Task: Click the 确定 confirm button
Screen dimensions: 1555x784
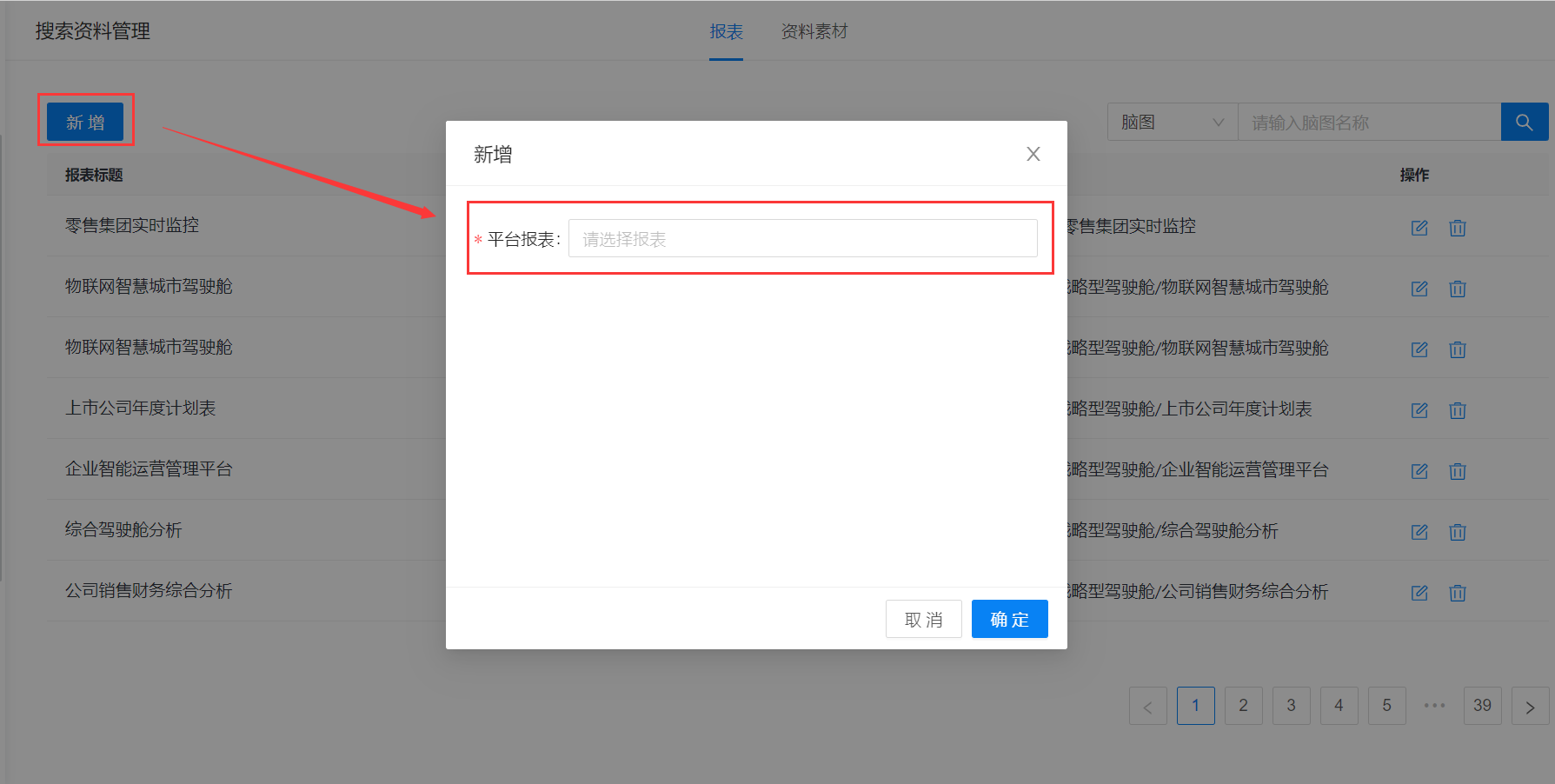Action: 1009,620
